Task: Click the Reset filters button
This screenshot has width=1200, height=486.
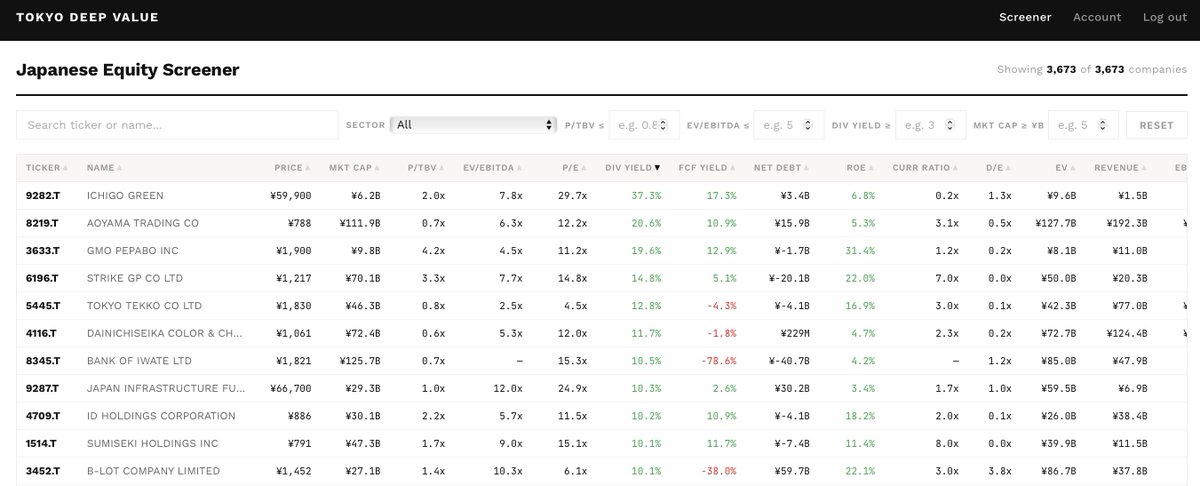Action: 1156,125
